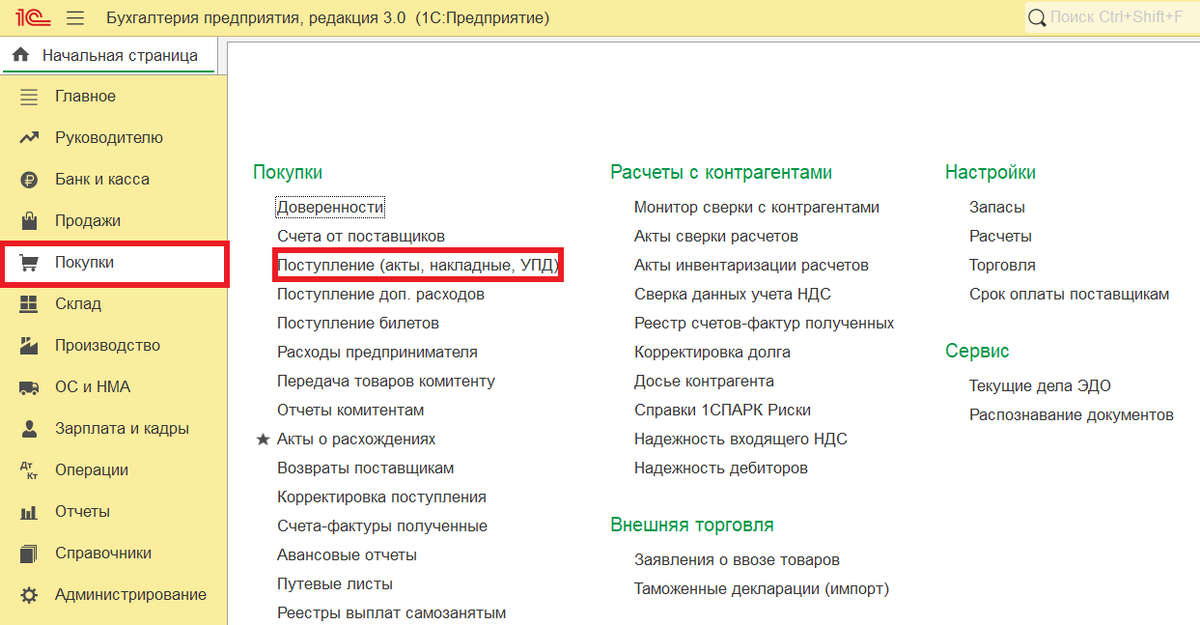Open Счета-фактуры полученные

[x=382, y=526]
